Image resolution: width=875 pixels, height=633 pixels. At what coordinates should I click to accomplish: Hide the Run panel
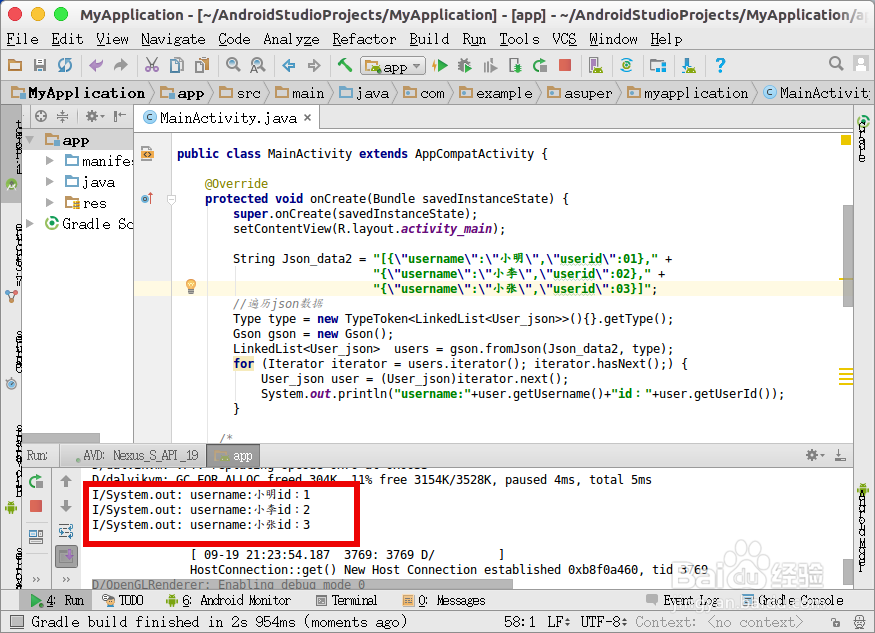coord(840,455)
